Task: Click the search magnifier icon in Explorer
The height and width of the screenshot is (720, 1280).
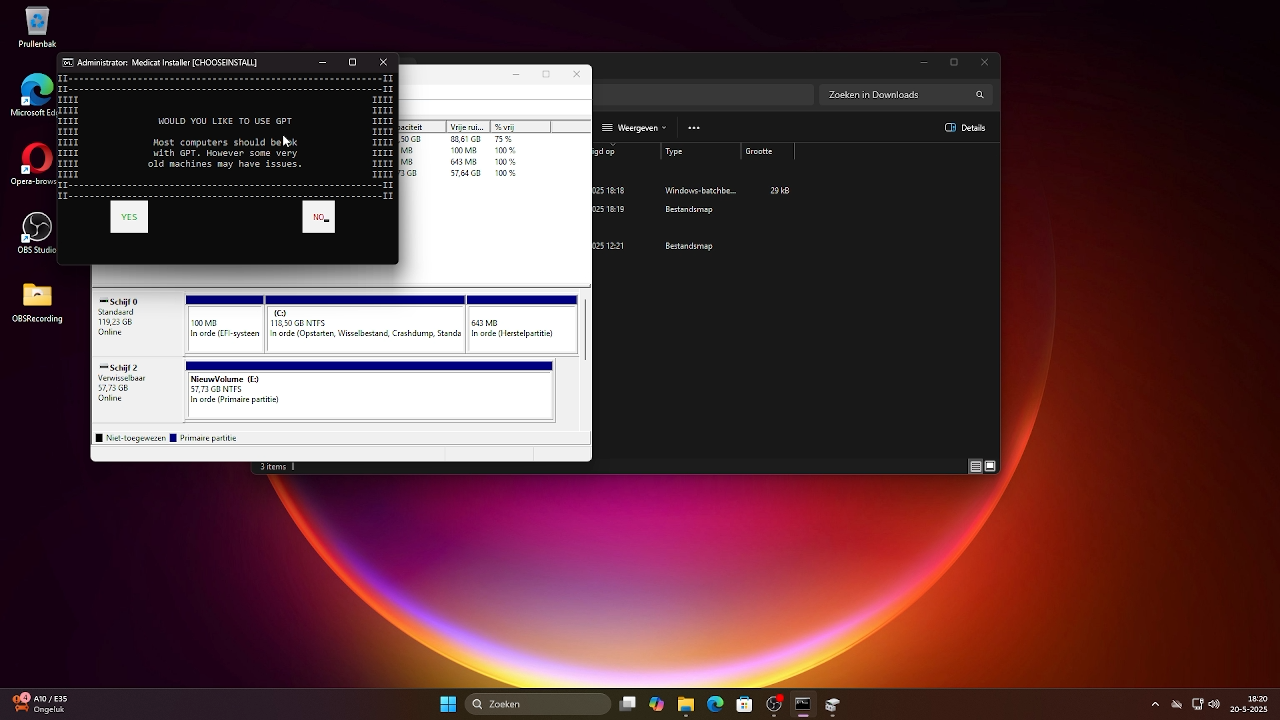Action: pos(980,95)
